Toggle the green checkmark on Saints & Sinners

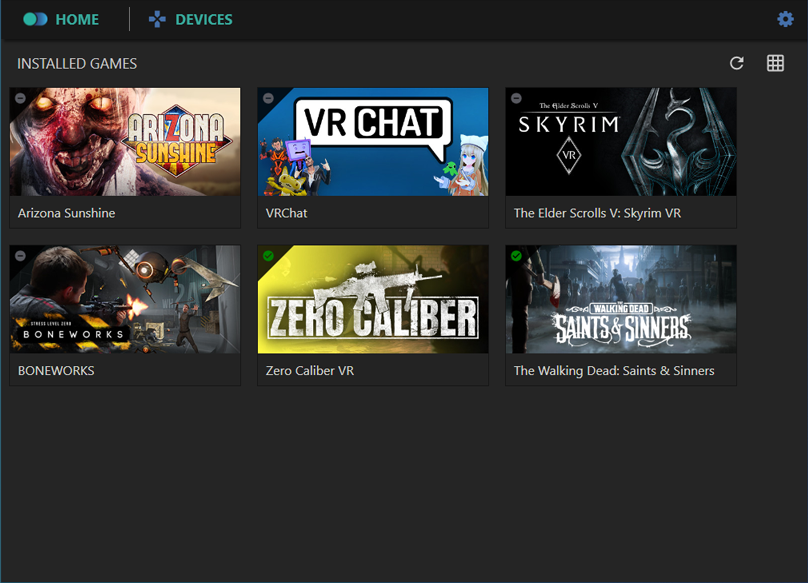516,256
